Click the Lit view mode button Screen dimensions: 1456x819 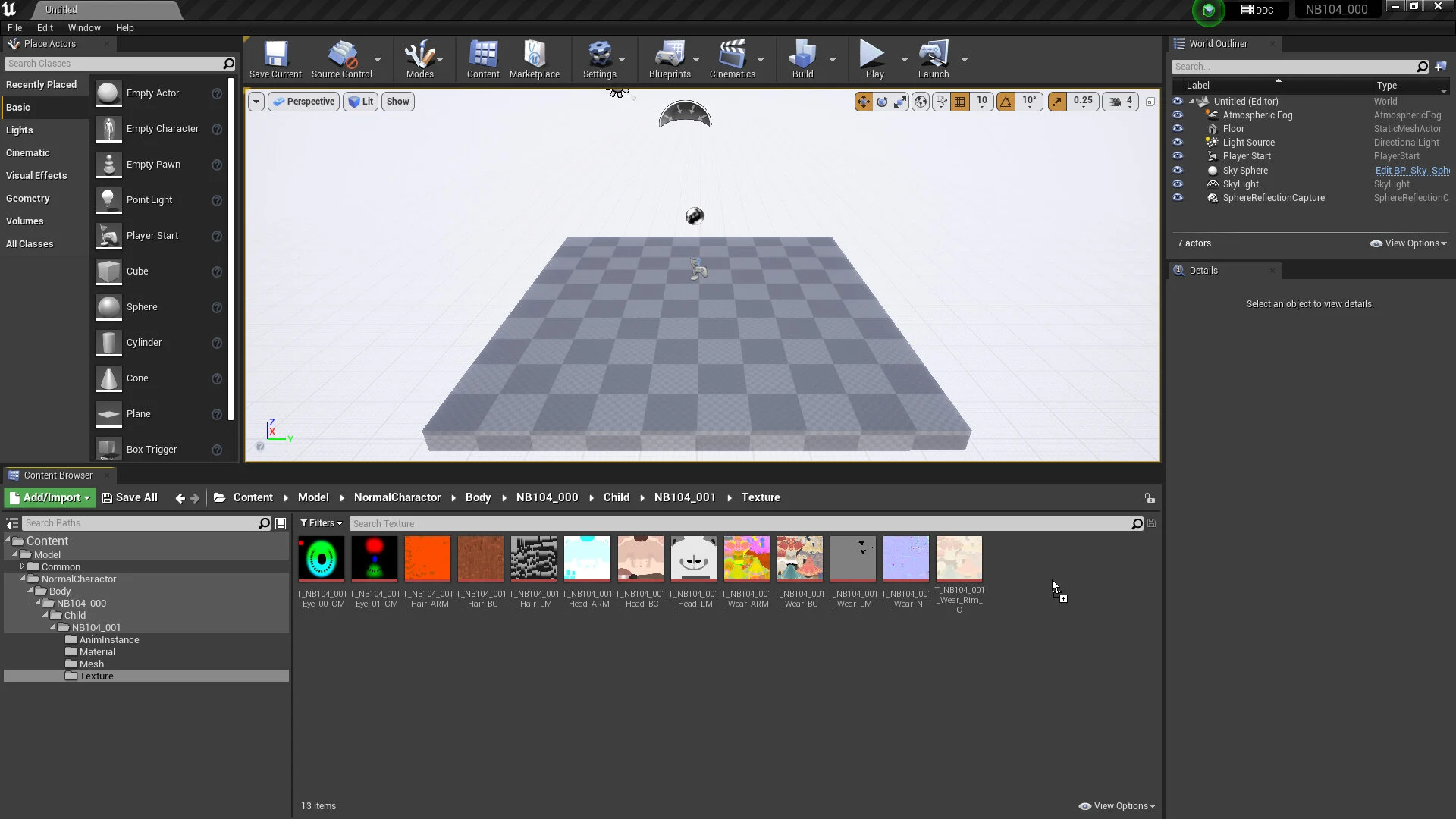[x=361, y=102]
